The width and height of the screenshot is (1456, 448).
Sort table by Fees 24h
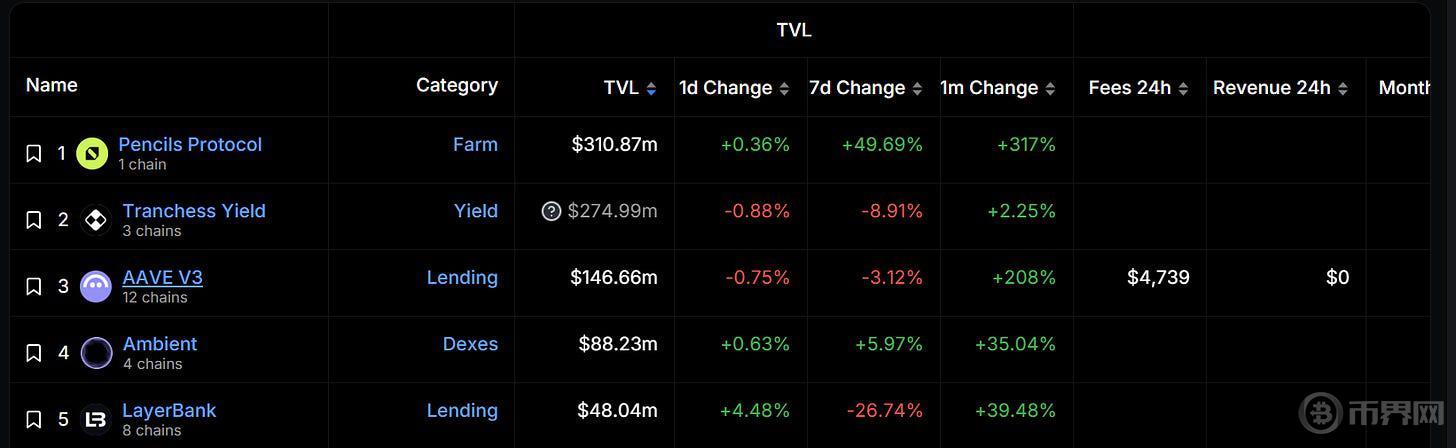[1138, 88]
